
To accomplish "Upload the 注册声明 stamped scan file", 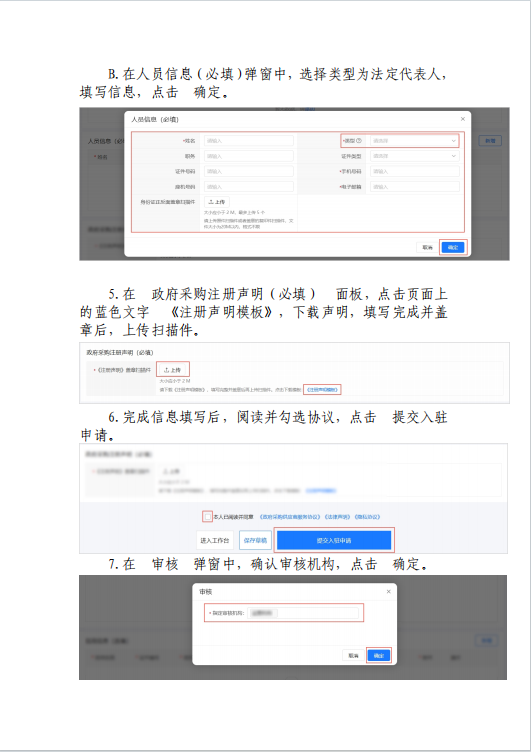I will (x=173, y=370).
